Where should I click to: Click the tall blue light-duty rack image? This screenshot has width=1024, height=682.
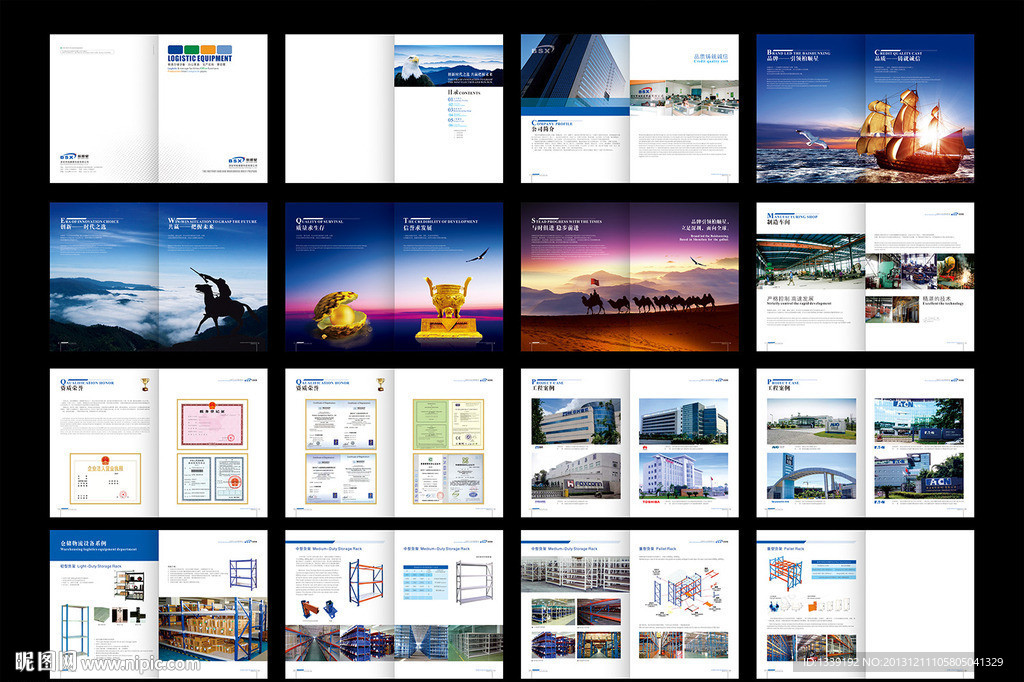[74, 630]
